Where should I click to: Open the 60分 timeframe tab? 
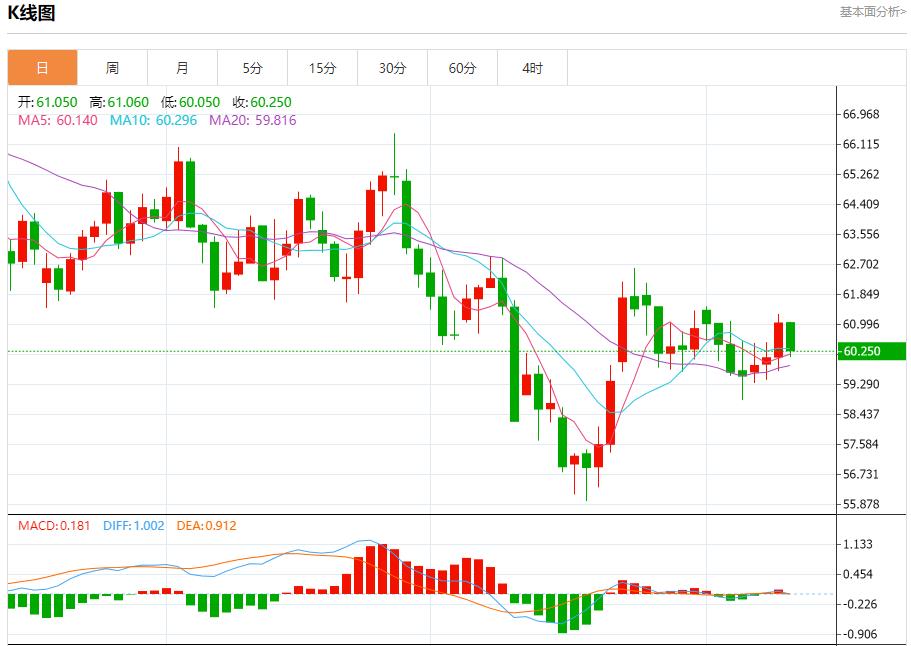point(463,68)
